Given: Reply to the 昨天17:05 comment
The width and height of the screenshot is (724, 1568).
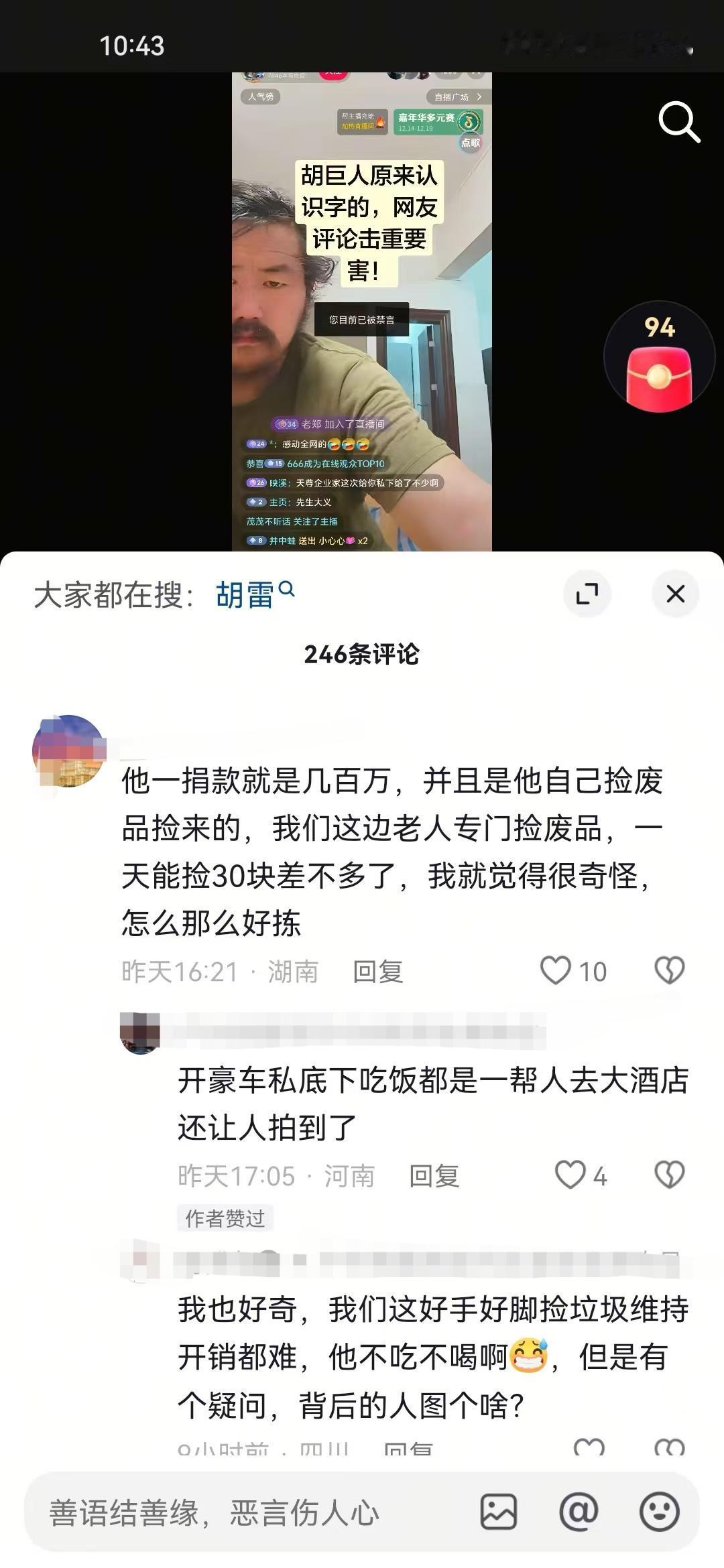Looking at the screenshot, I should (434, 1176).
